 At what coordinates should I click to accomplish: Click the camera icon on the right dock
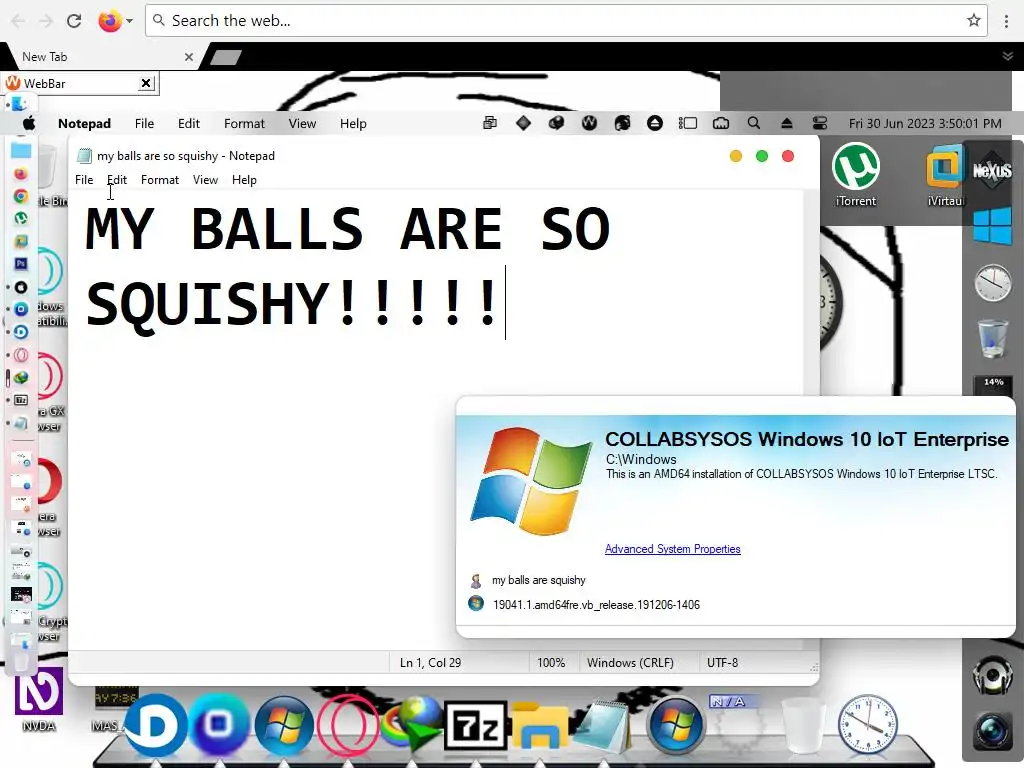point(993,729)
